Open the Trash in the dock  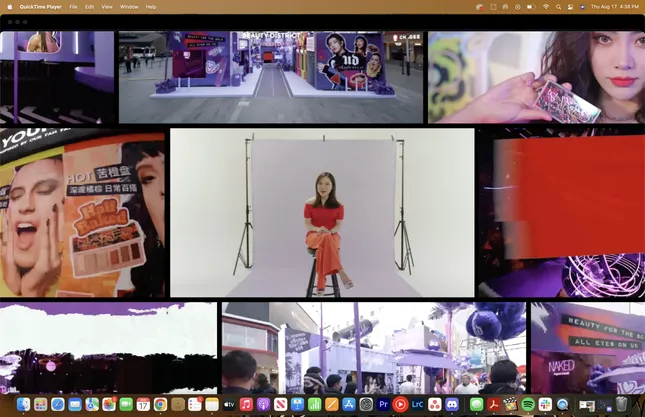click(620, 404)
